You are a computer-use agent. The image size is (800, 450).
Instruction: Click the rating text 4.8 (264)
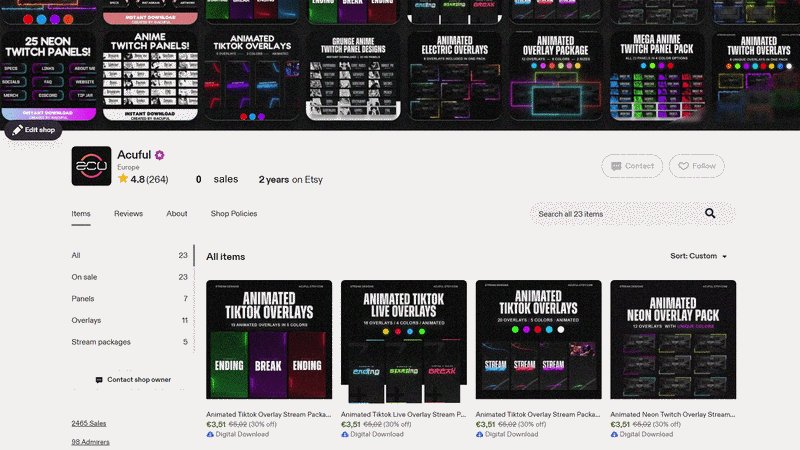point(149,179)
